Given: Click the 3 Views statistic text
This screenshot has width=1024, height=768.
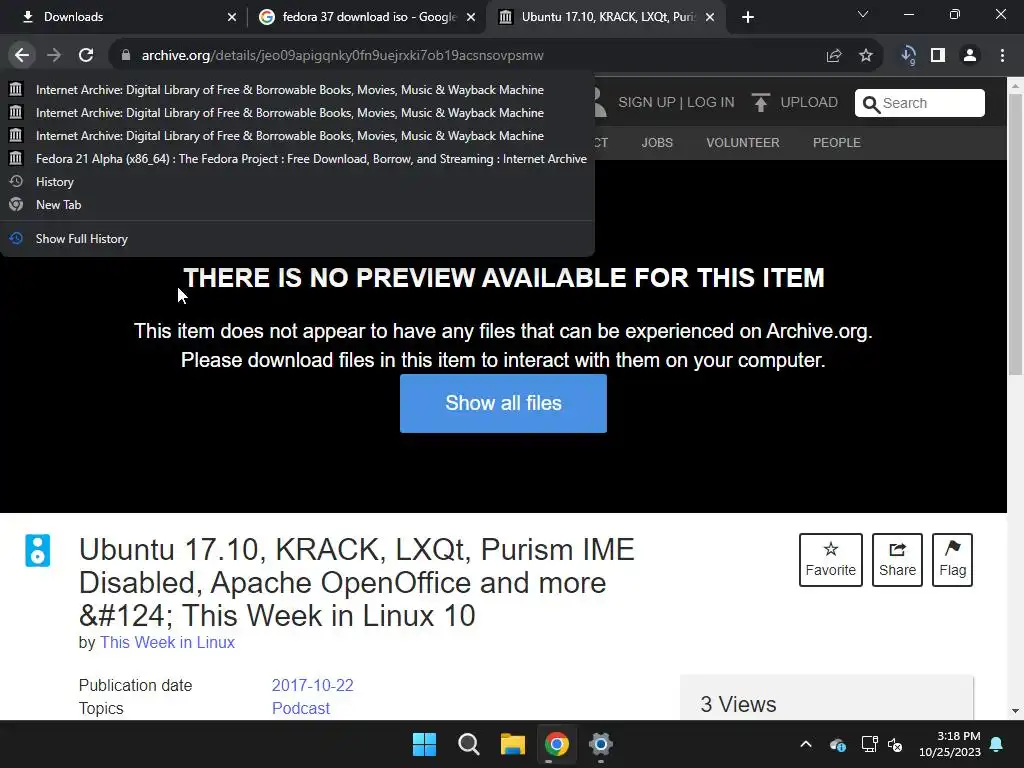Looking at the screenshot, I should pyautogui.click(x=738, y=704).
